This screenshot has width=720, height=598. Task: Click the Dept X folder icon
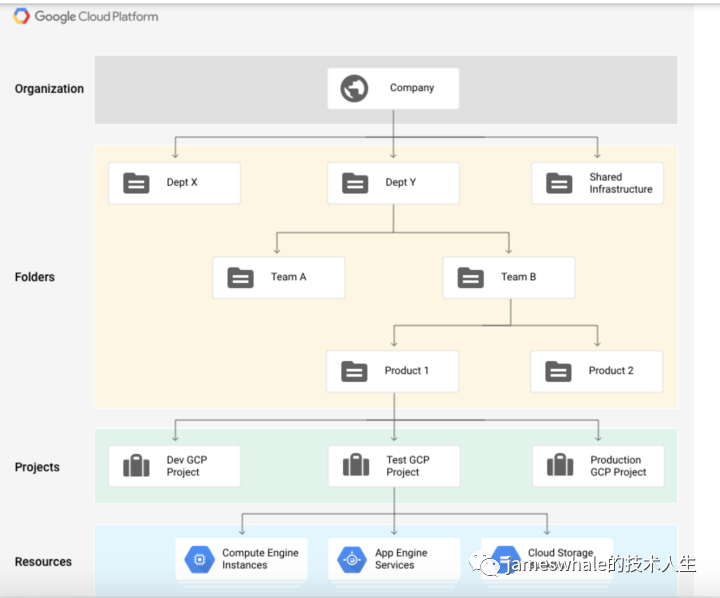click(136, 183)
